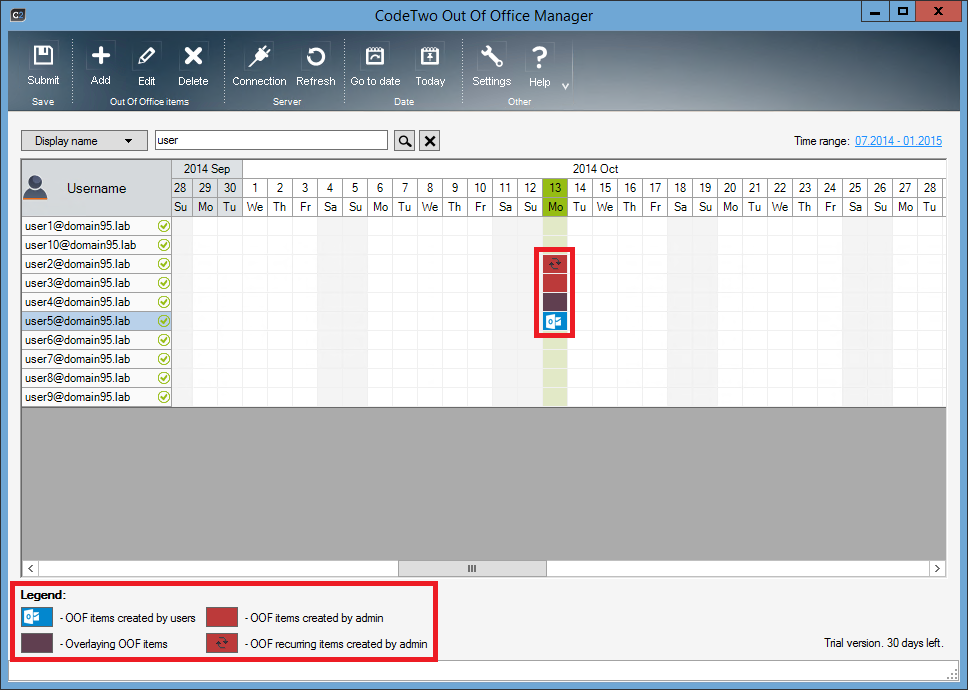The image size is (968, 690).
Task: Click the green status check for user1@domain95.lab
Action: (164, 226)
